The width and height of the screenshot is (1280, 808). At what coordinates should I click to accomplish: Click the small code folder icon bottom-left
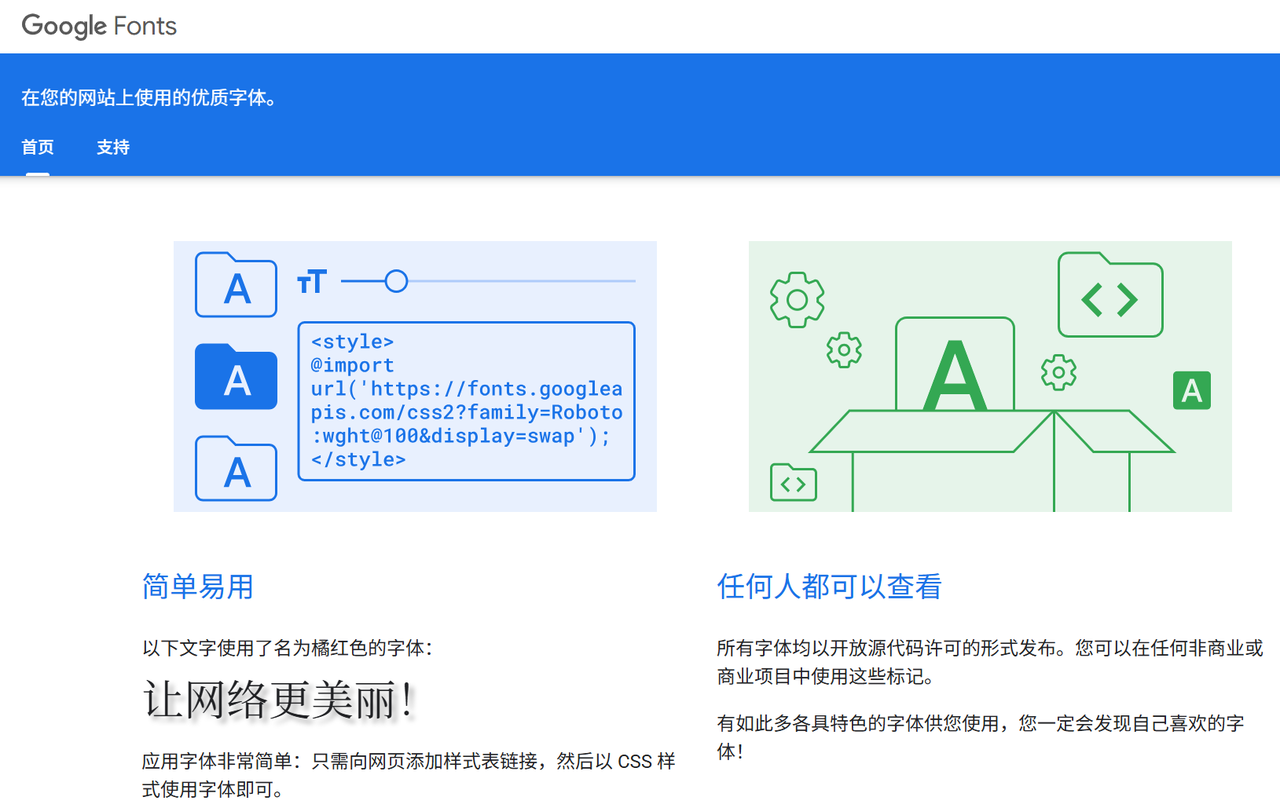(793, 483)
